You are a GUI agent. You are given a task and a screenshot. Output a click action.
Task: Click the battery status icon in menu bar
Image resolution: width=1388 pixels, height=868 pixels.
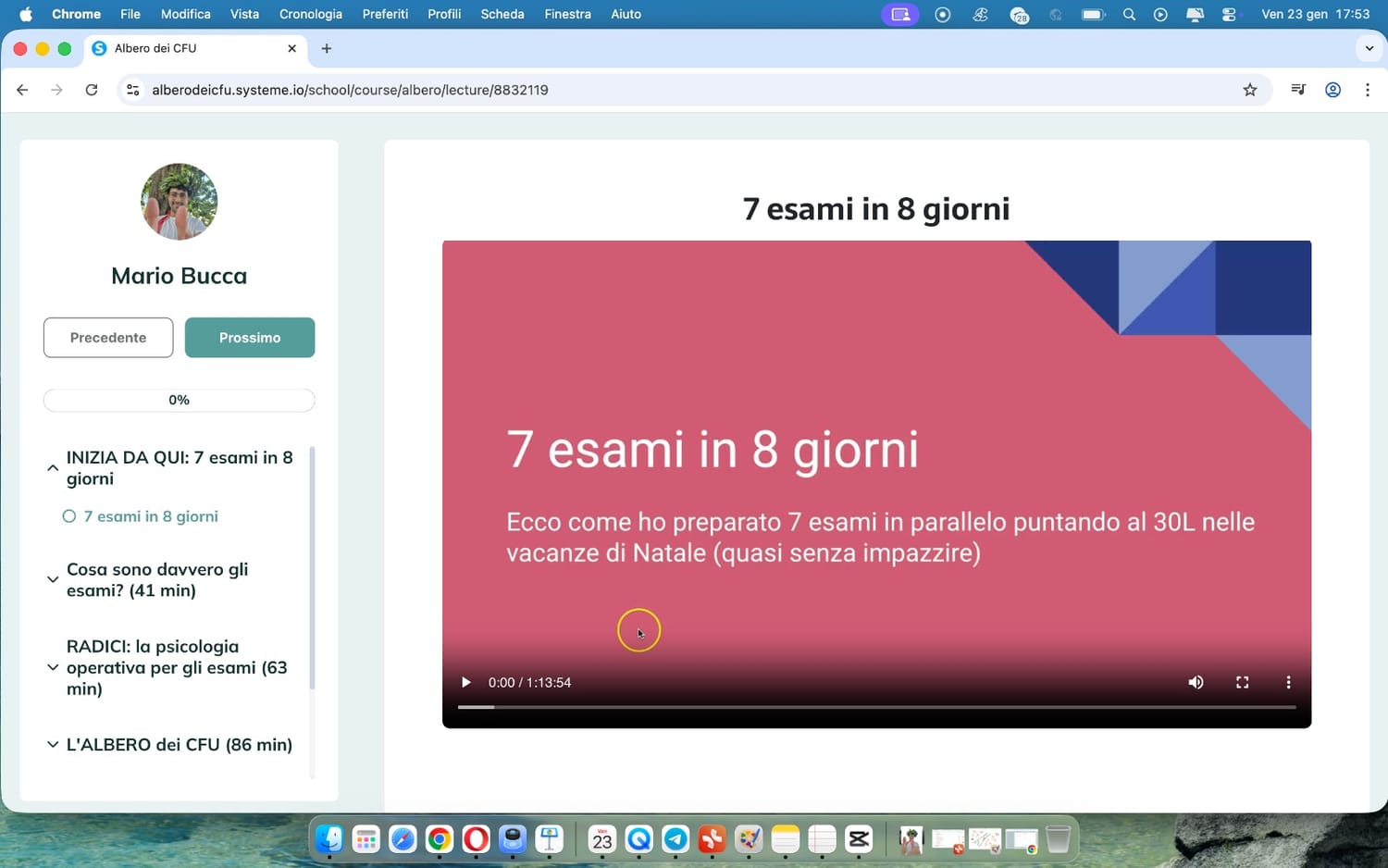(1094, 14)
